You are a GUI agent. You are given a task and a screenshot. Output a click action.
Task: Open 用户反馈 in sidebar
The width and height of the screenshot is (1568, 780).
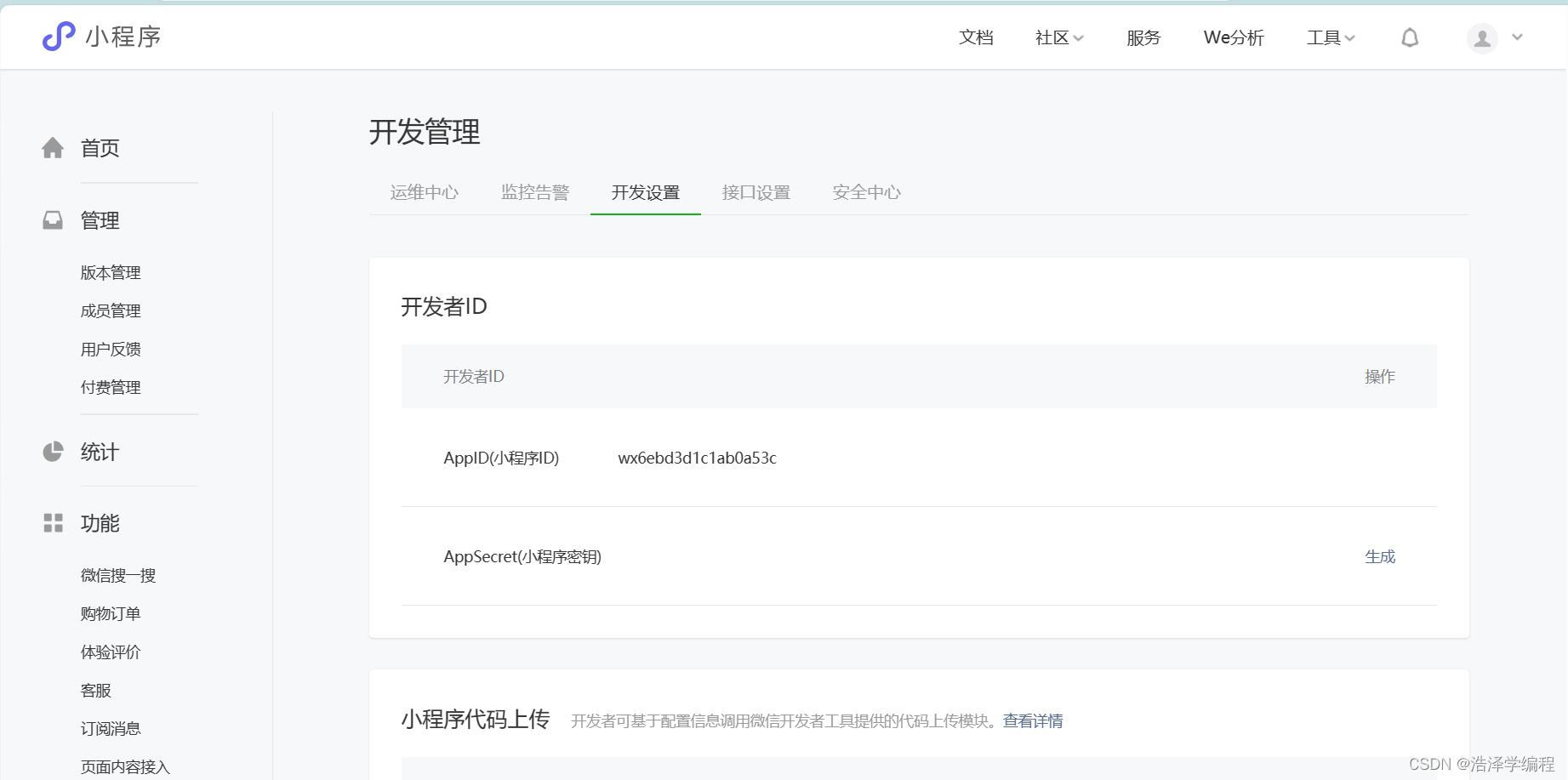point(111,350)
